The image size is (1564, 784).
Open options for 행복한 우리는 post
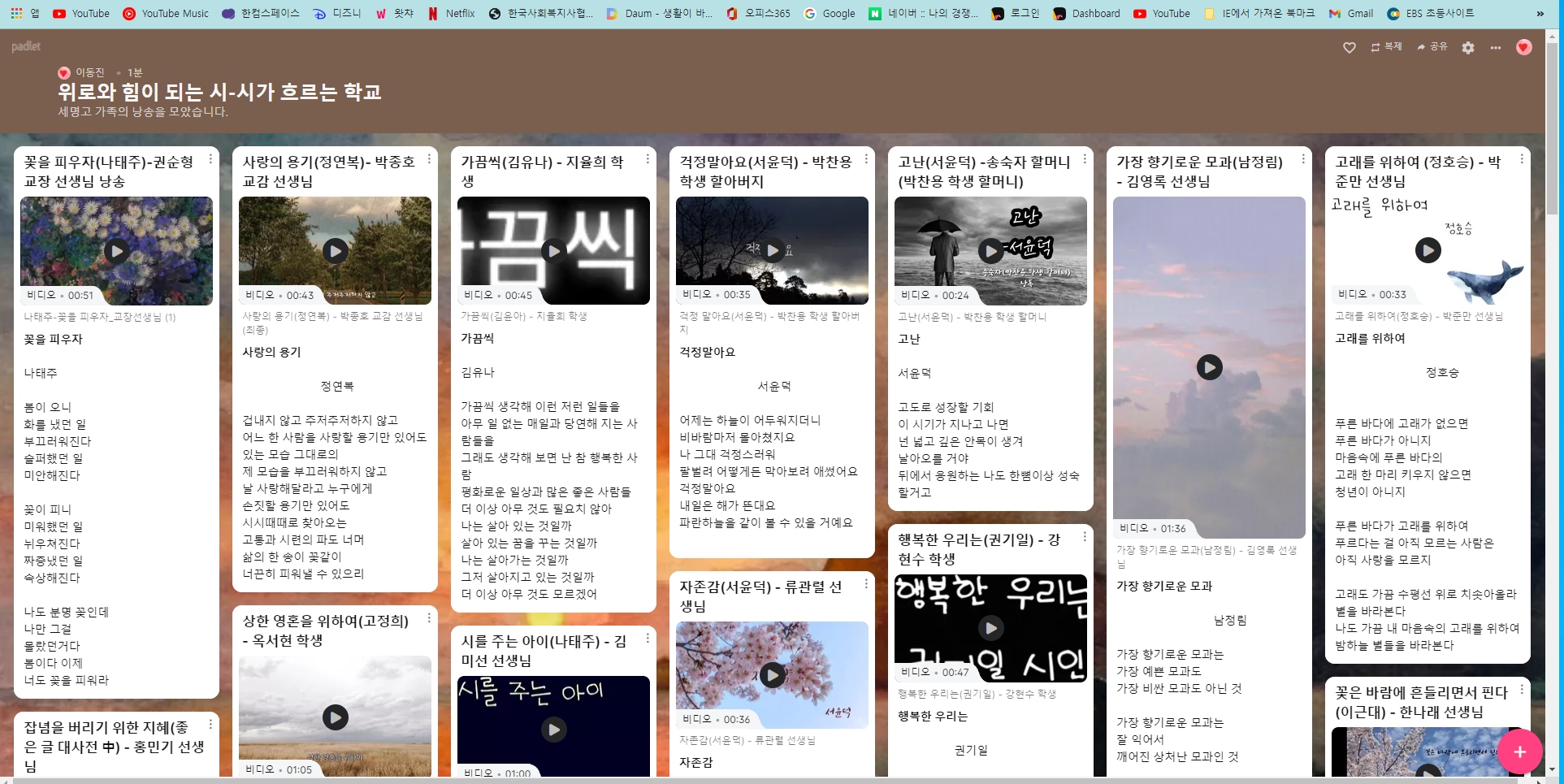[1085, 537]
